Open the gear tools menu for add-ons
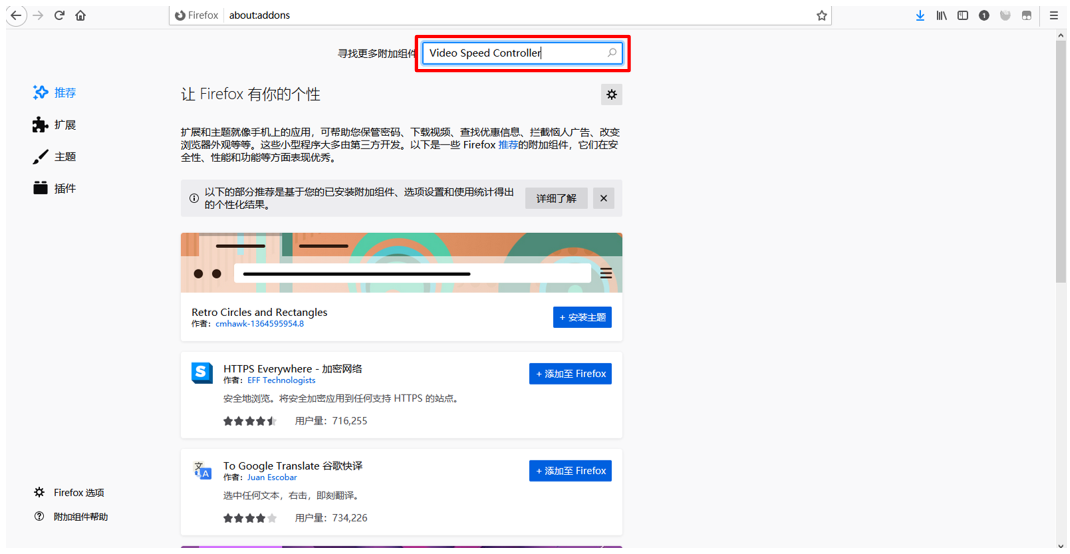 (611, 95)
